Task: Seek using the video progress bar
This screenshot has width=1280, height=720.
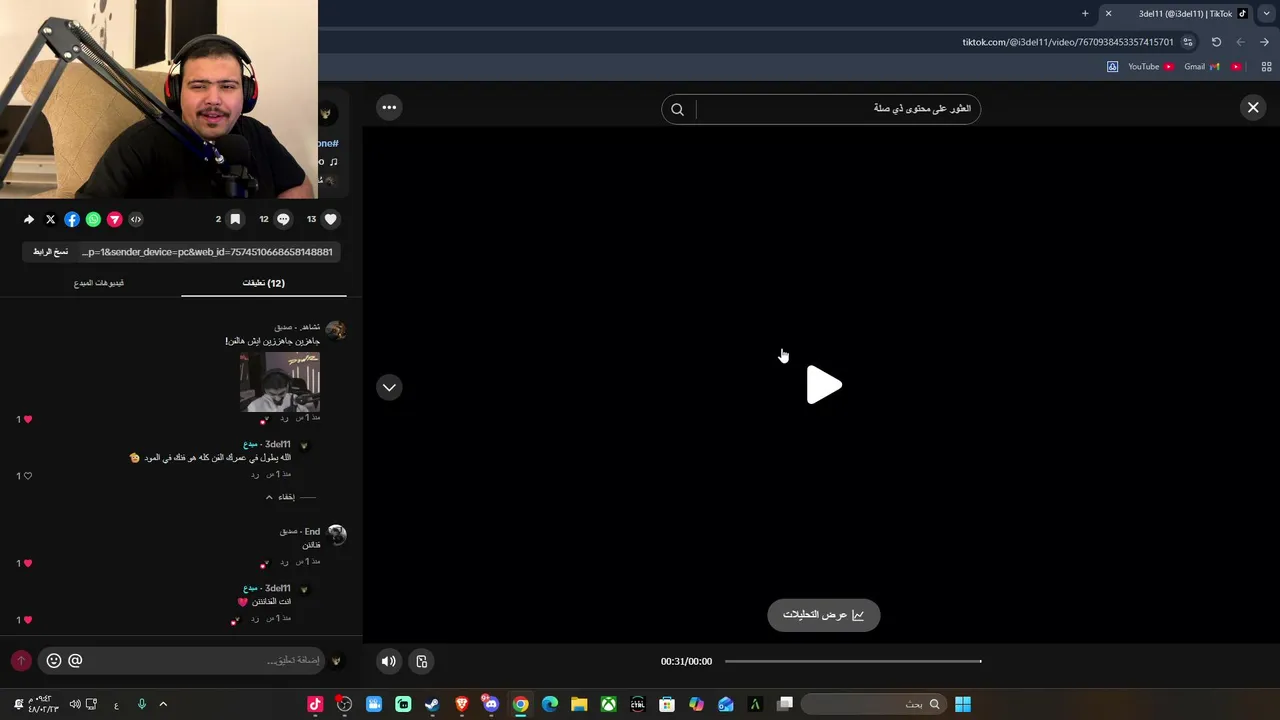Action: tap(853, 661)
